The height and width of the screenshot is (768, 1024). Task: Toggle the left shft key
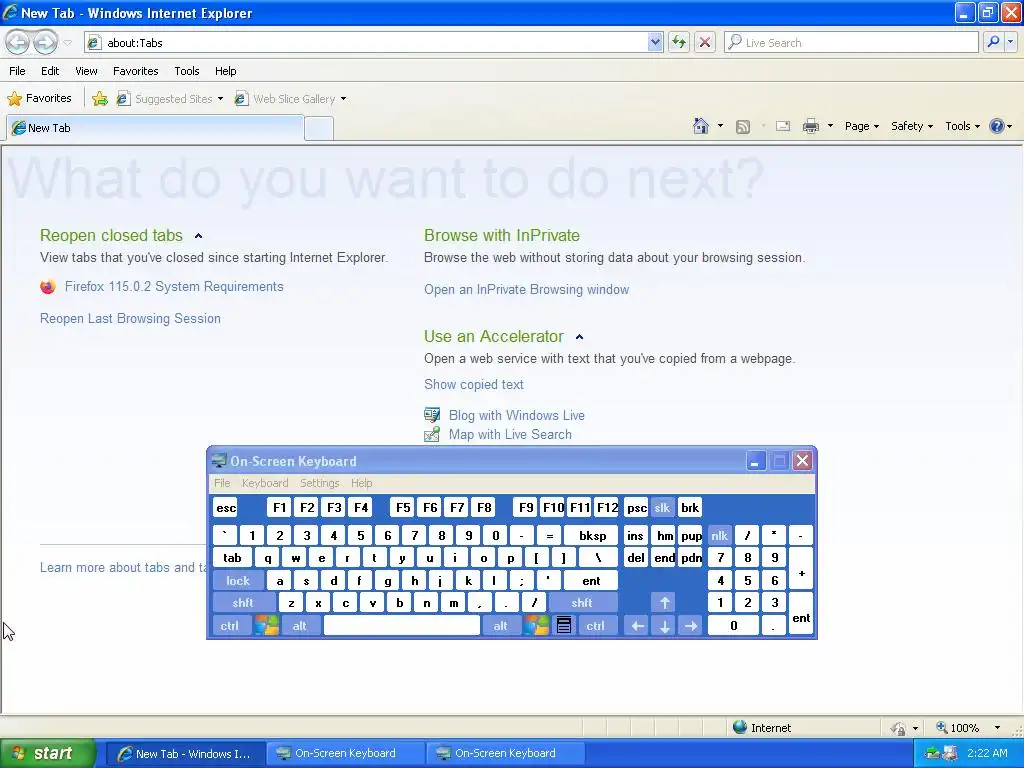tap(243, 603)
